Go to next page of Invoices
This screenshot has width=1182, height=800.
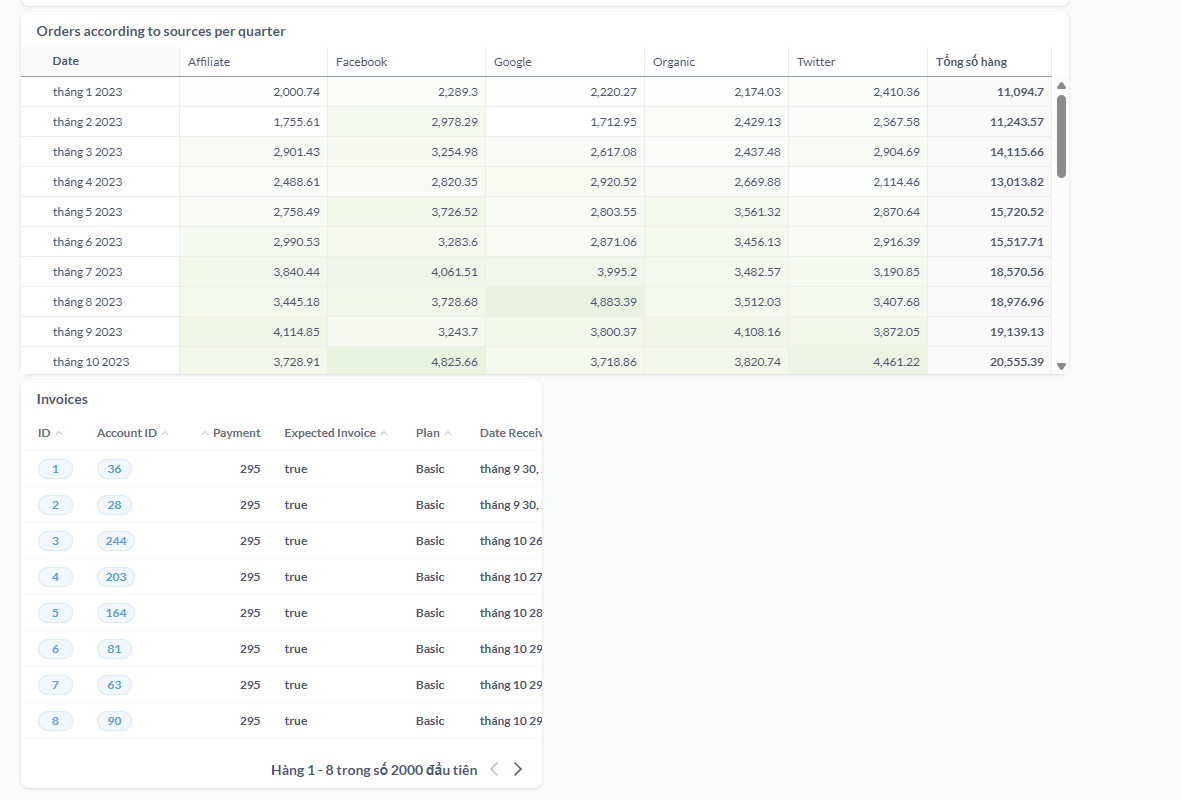tap(518, 769)
